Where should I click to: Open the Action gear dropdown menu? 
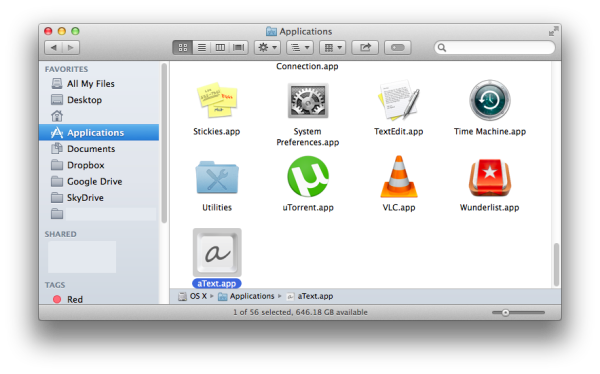(267, 47)
